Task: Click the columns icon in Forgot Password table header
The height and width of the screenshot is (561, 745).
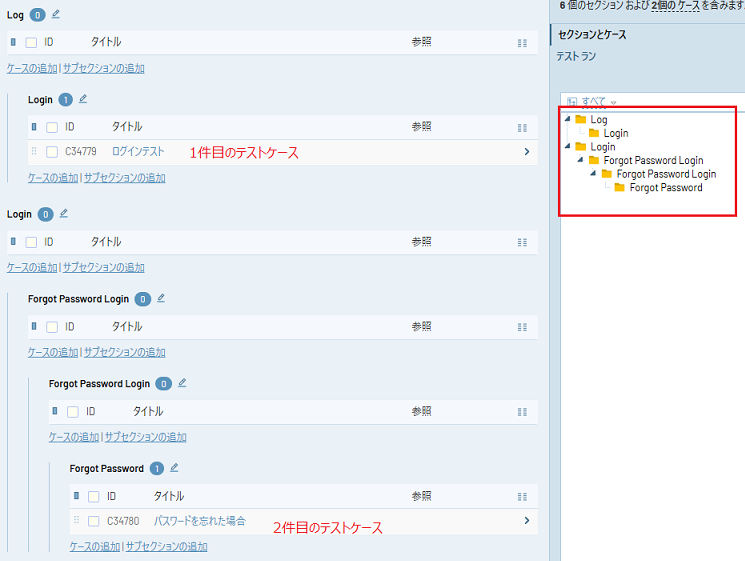Action: pos(522,496)
